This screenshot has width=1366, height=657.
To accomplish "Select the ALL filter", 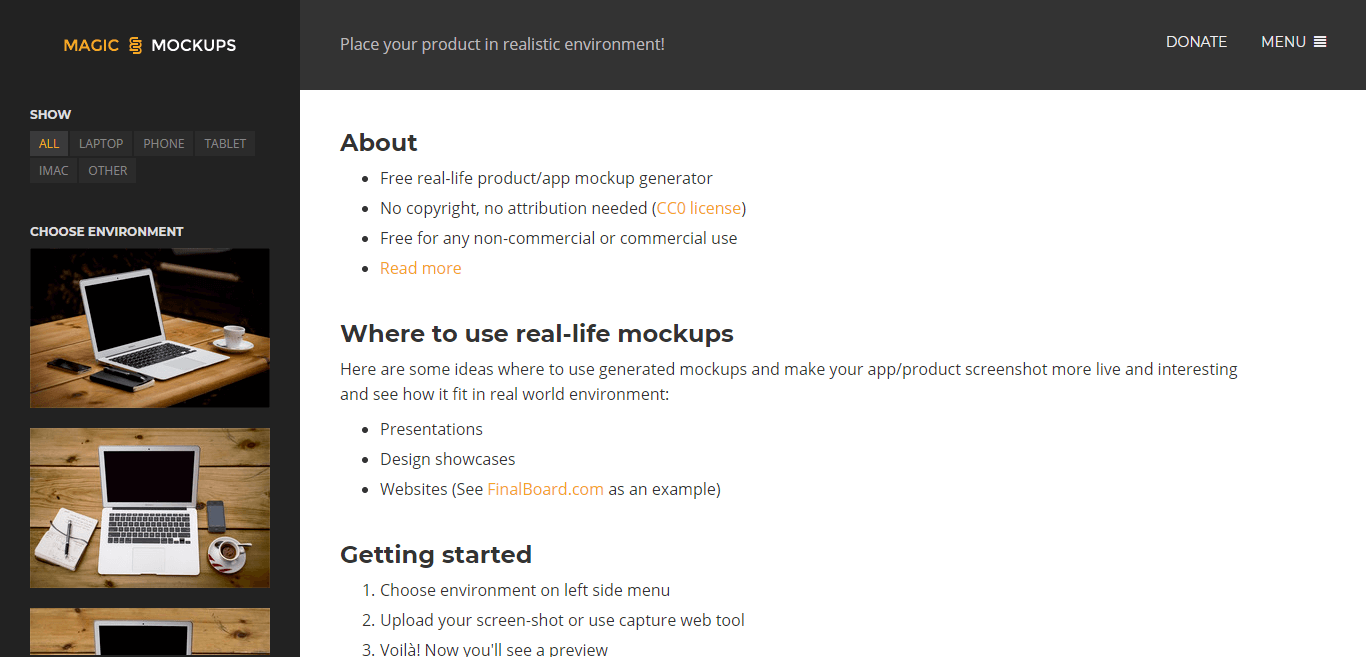I will coord(49,144).
